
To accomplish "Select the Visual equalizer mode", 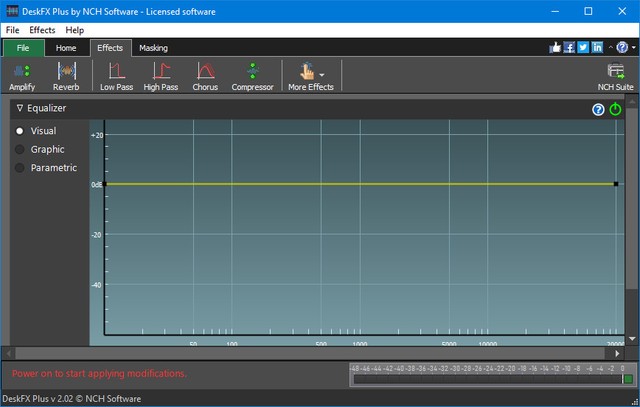I will pos(20,131).
